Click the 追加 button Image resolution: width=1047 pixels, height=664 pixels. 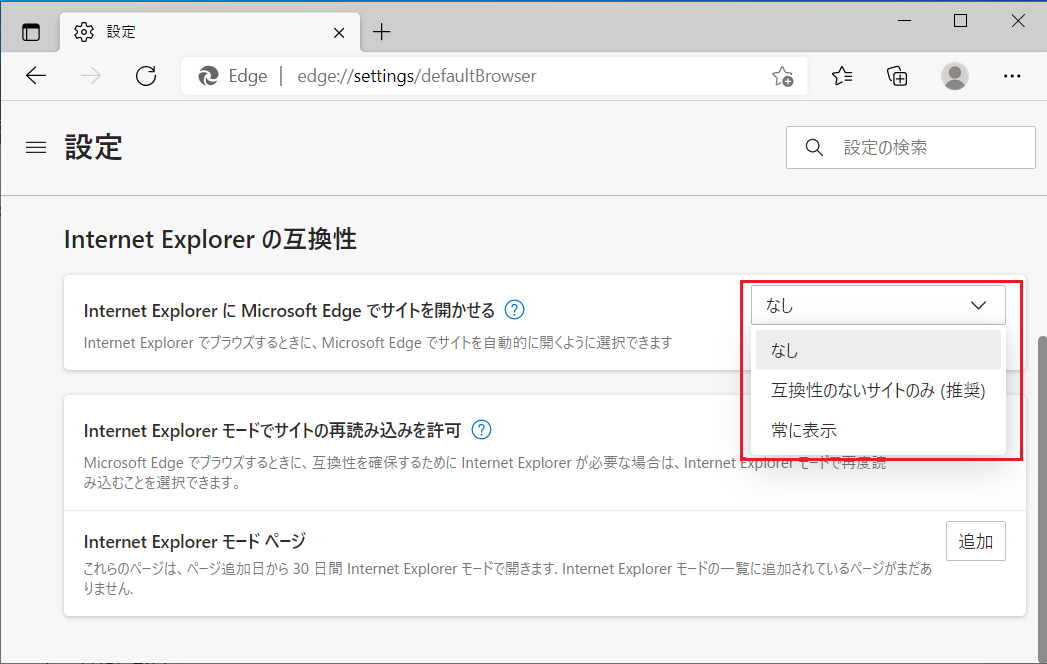976,541
